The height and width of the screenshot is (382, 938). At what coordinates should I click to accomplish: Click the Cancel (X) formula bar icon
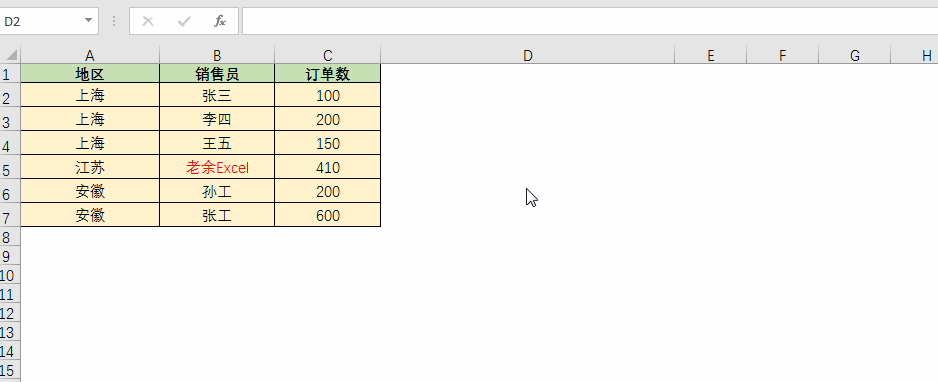(x=148, y=22)
